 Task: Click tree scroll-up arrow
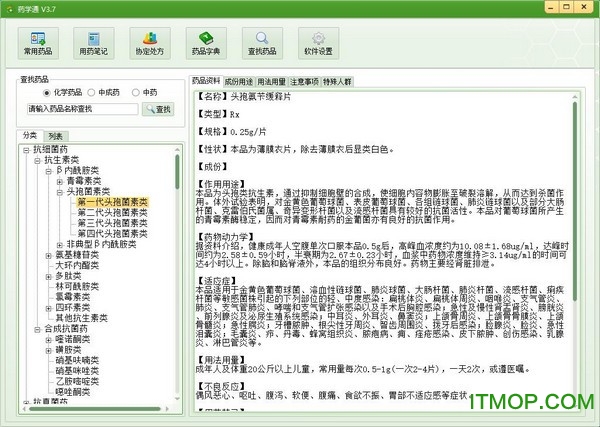(x=177, y=149)
